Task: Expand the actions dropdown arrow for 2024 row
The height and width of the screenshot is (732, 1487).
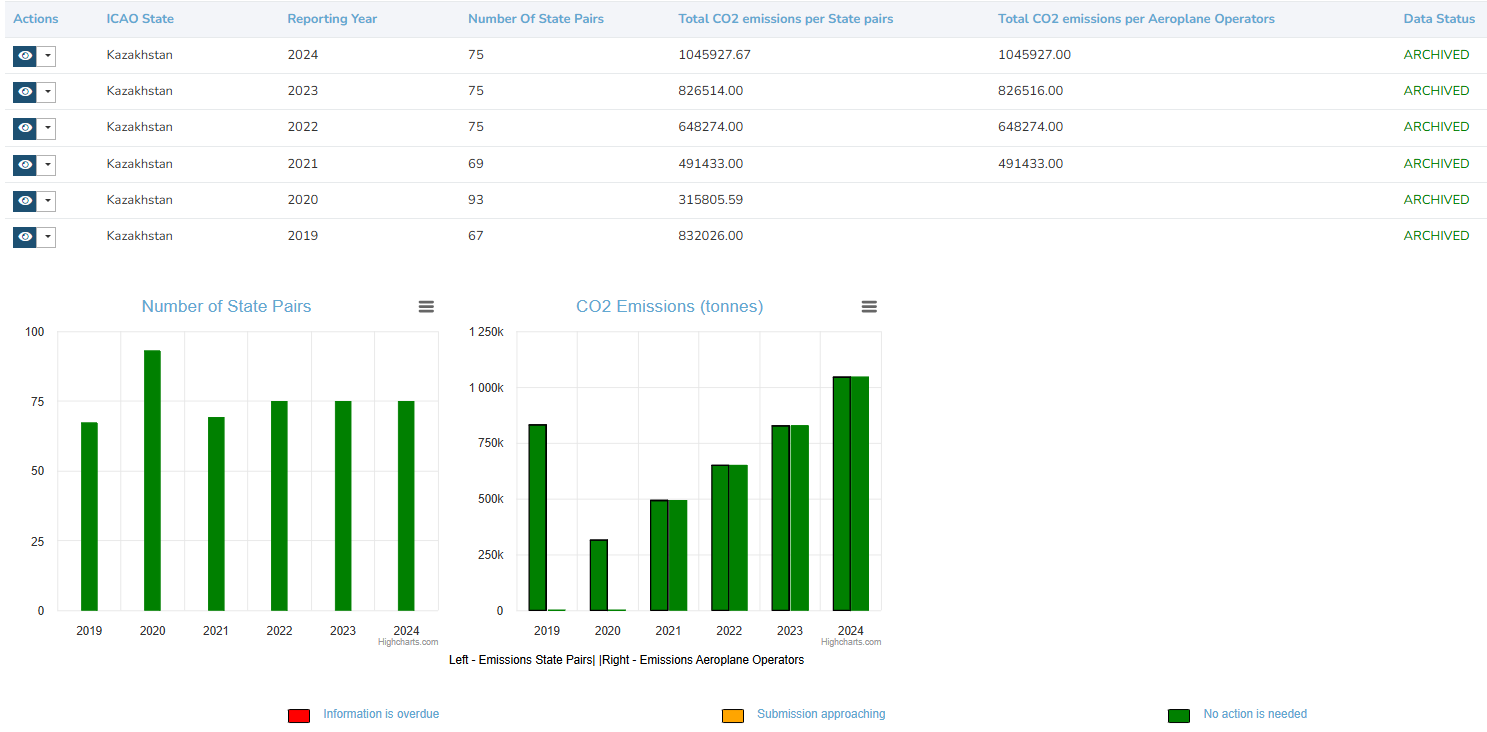Action: pyautogui.click(x=47, y=56)
